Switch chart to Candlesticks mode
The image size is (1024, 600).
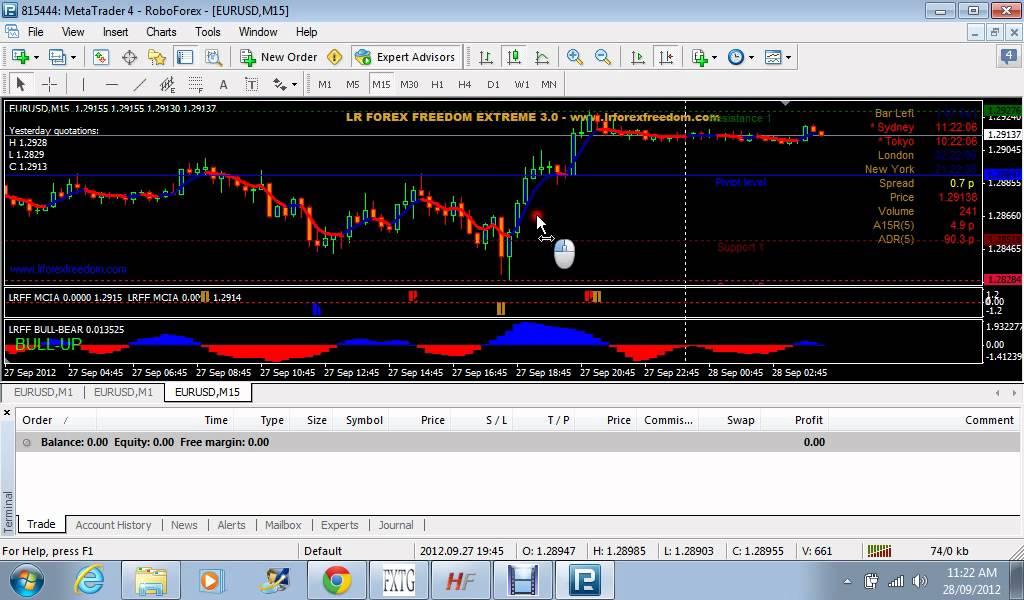coord(514,57)
